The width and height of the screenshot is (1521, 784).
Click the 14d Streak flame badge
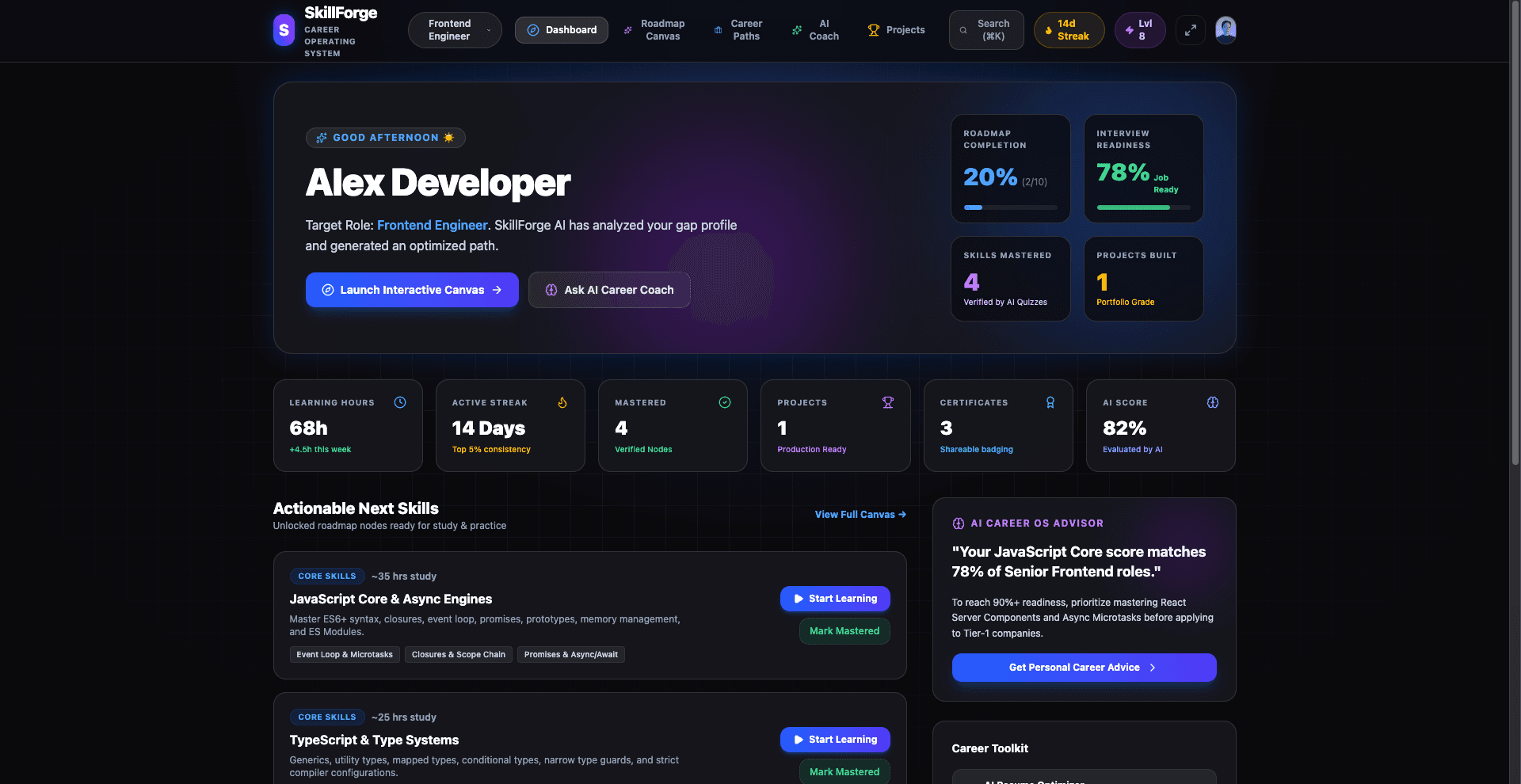1069,30
